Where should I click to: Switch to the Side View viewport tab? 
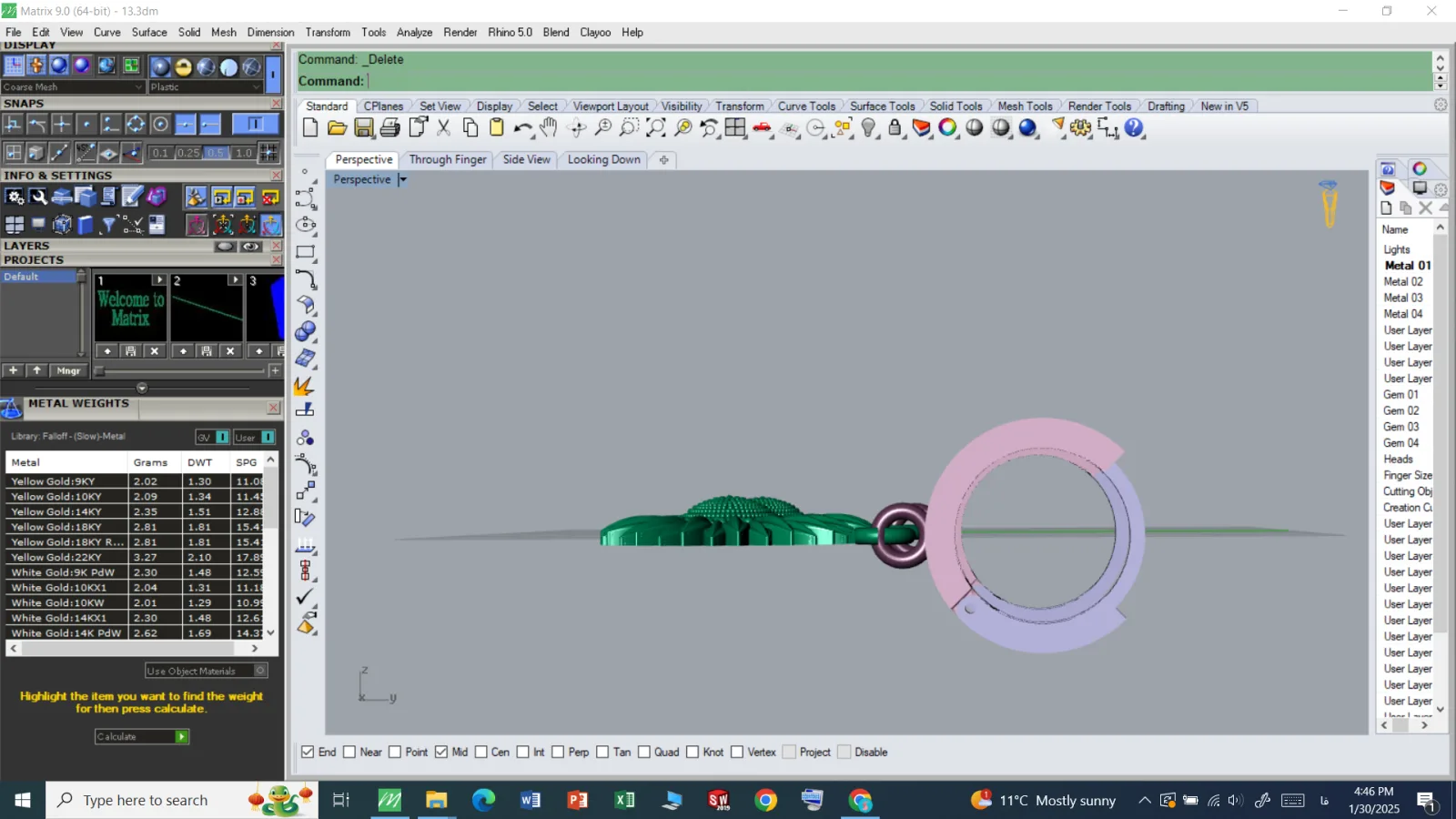(x=526, y=159)
